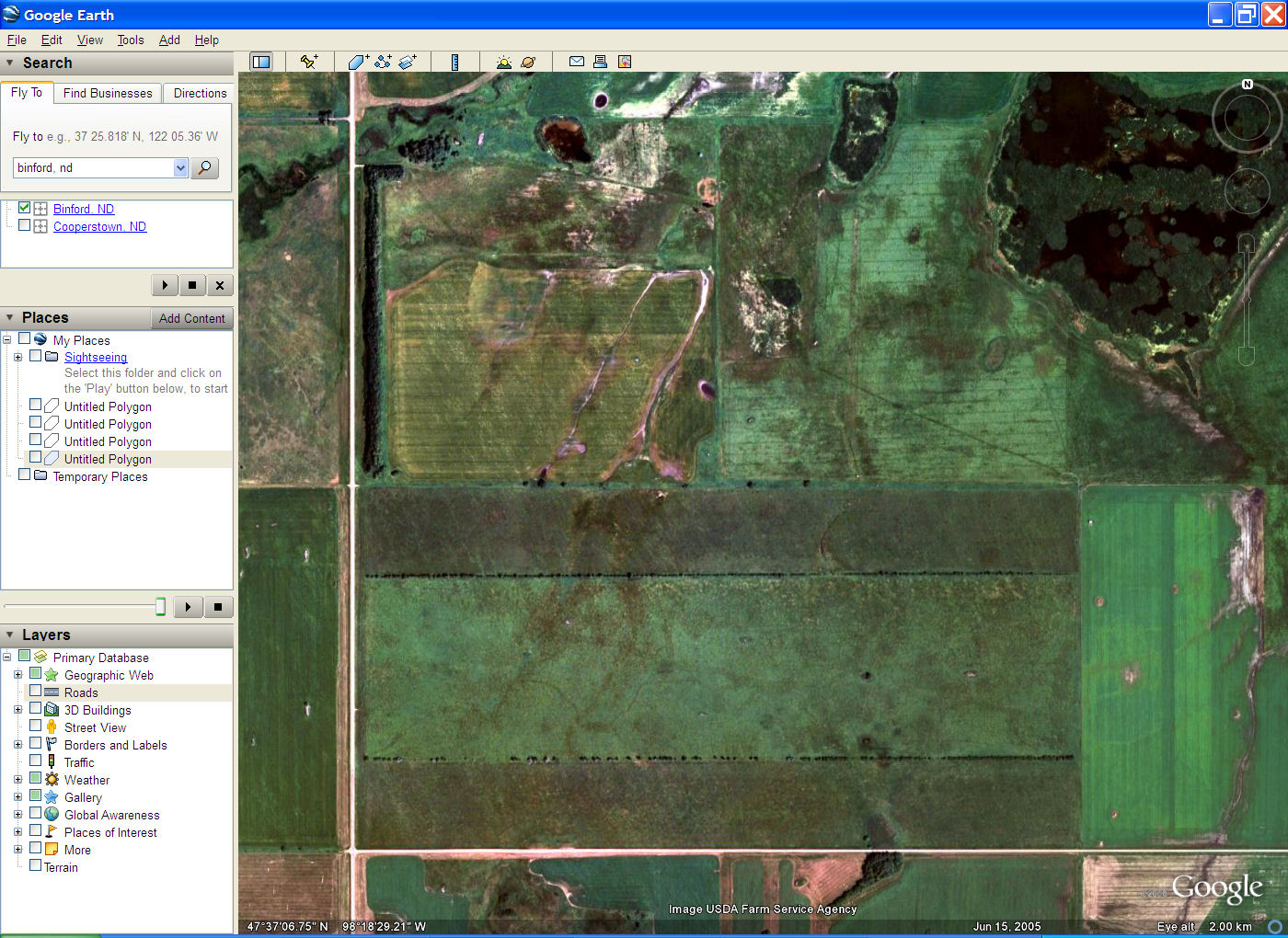Click the Street View layer icon
Image resolution: width=1288 pixels, height=938 pixels.
[x=52, y=727]
